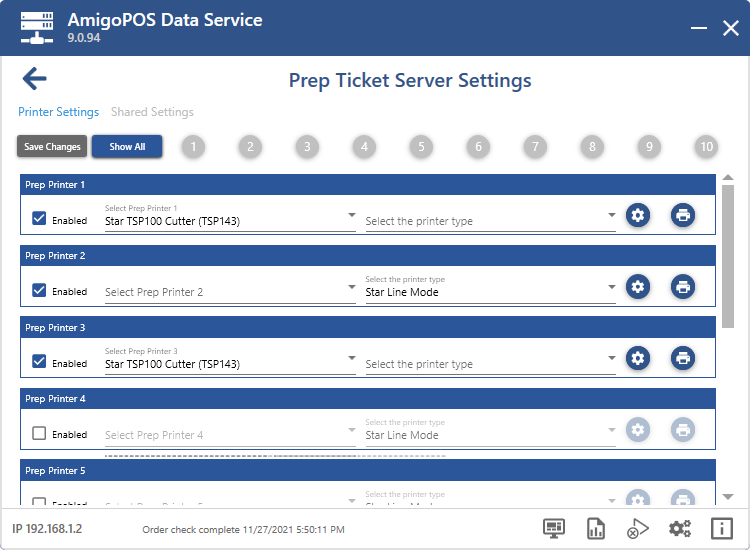750x550 pixels.
Task: Click the IP 192.168.1.2 status text
Action: pyautogui.click(x=47, y=529)
